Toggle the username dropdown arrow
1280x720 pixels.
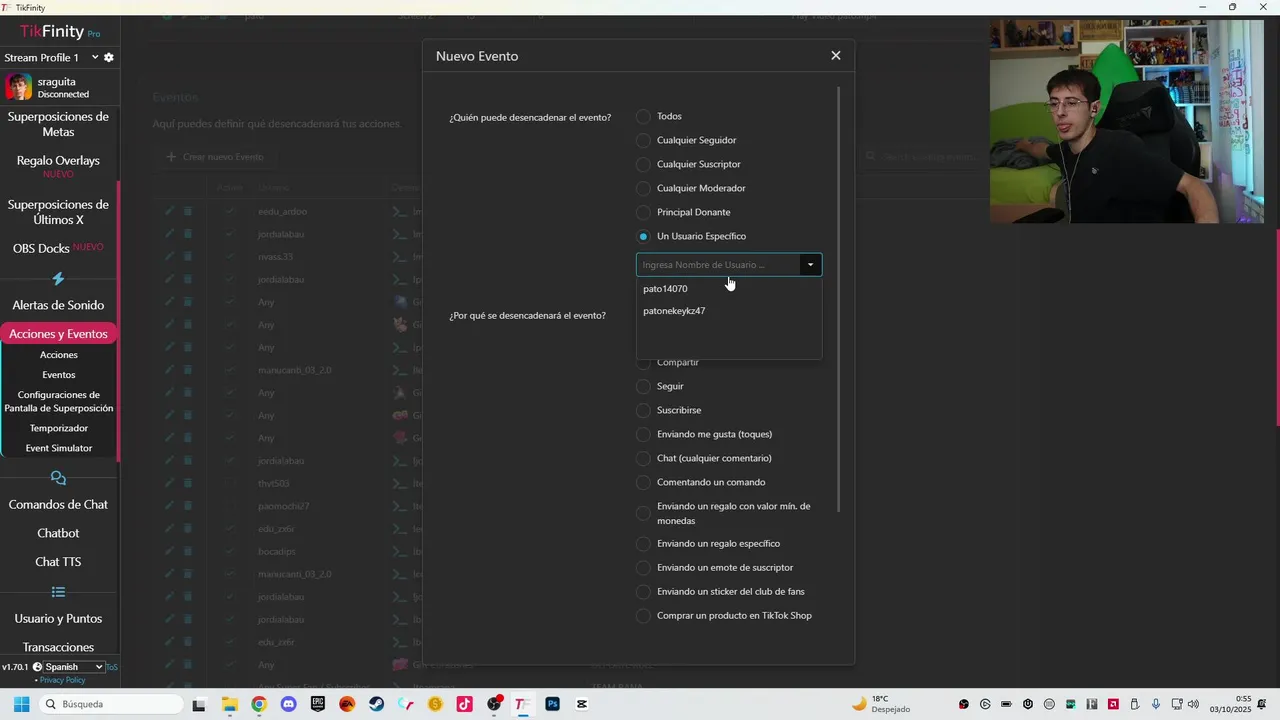click(811, 265)
